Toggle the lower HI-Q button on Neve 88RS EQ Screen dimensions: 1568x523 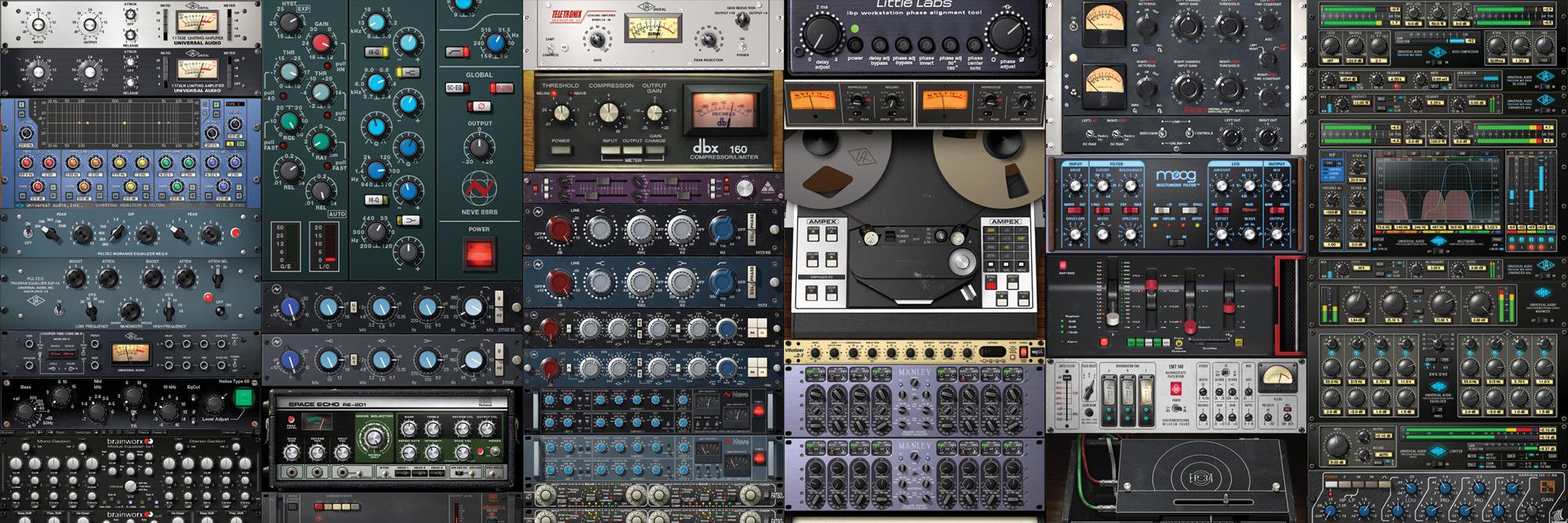click(375, 201)
